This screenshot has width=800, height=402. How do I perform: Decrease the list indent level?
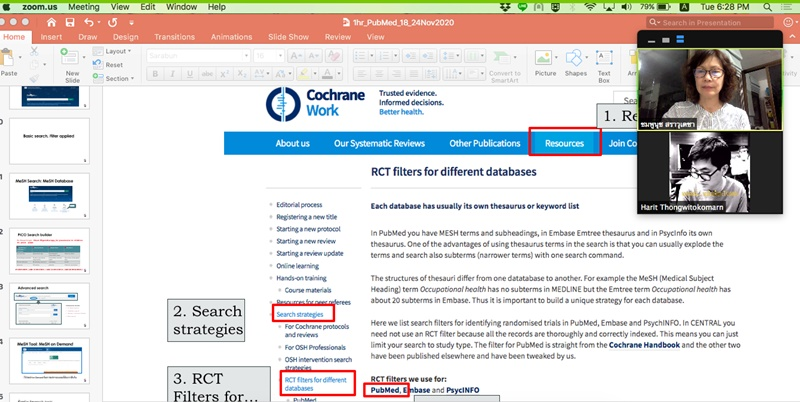[x=410, y=56]
